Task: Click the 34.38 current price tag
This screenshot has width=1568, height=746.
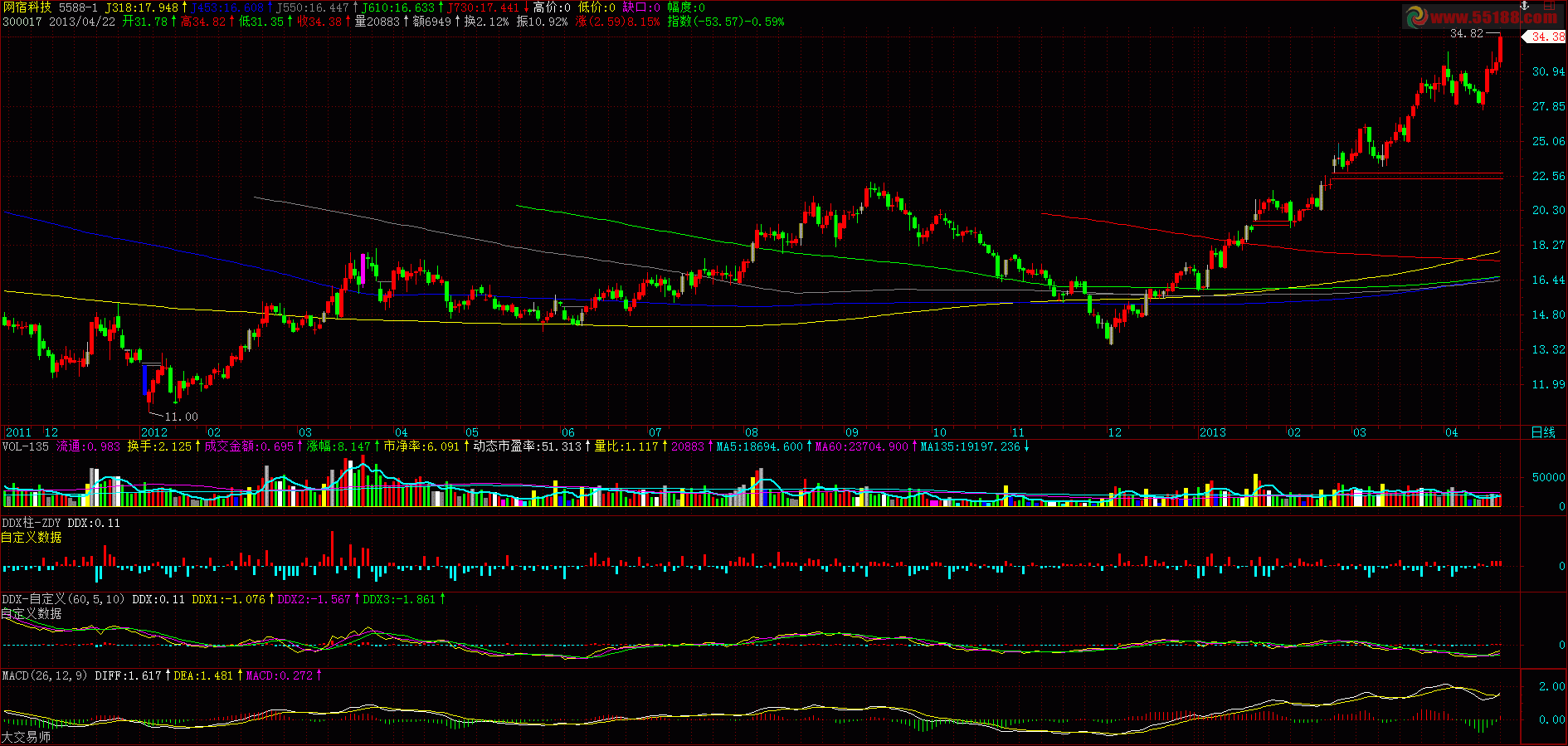Action: [1545, 37]
